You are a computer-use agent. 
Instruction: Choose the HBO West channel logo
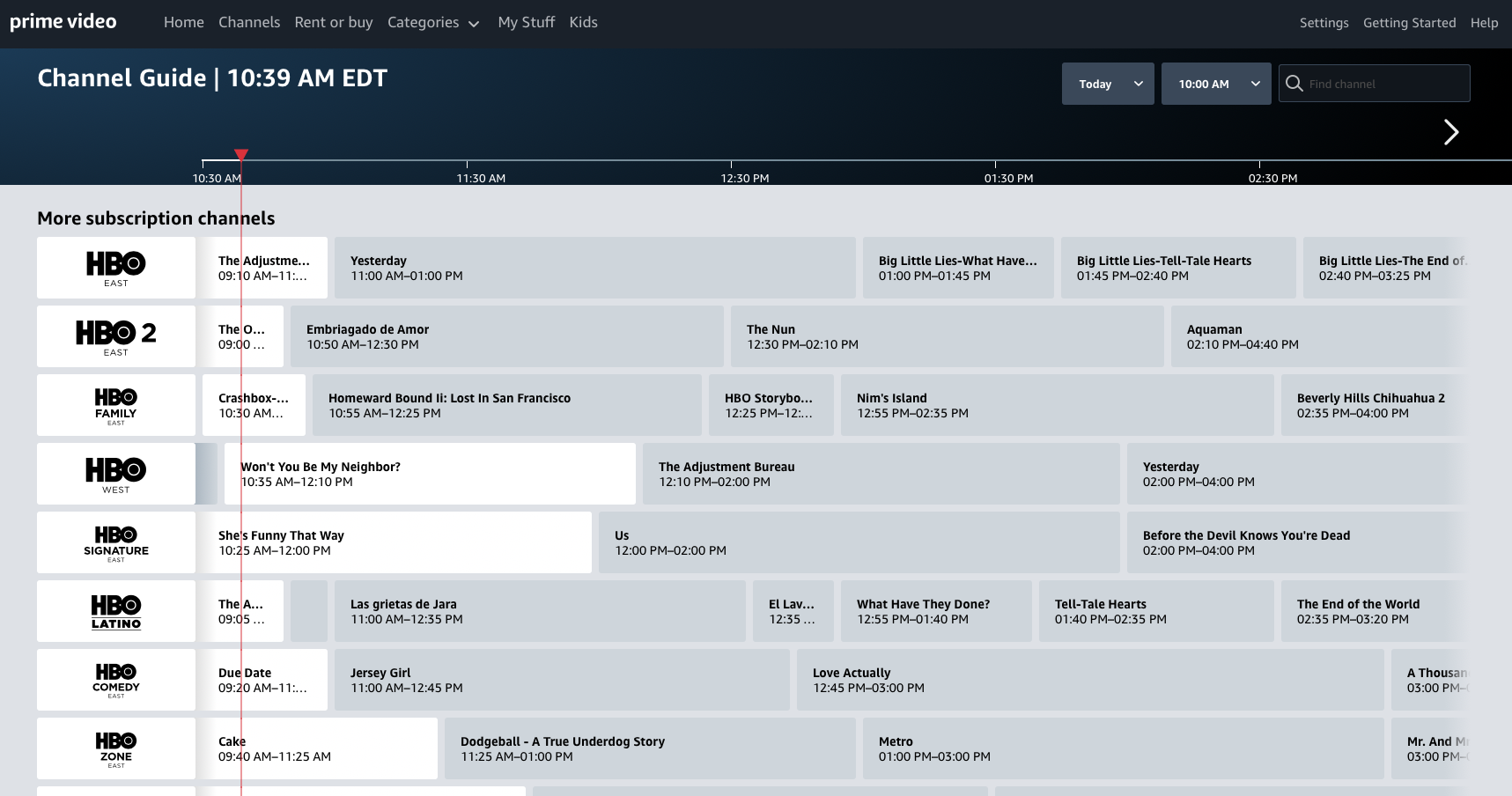click(x=116, y=474)
